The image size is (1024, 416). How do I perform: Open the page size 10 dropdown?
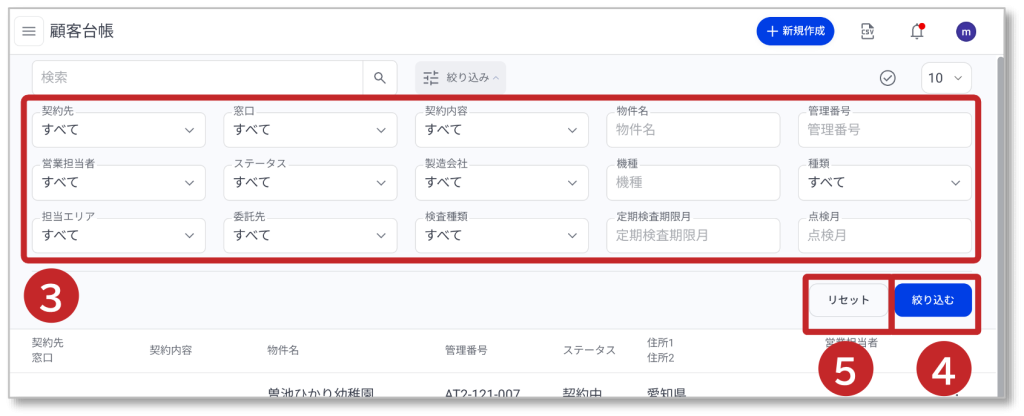pyautogui.click(x=946, y=78)
